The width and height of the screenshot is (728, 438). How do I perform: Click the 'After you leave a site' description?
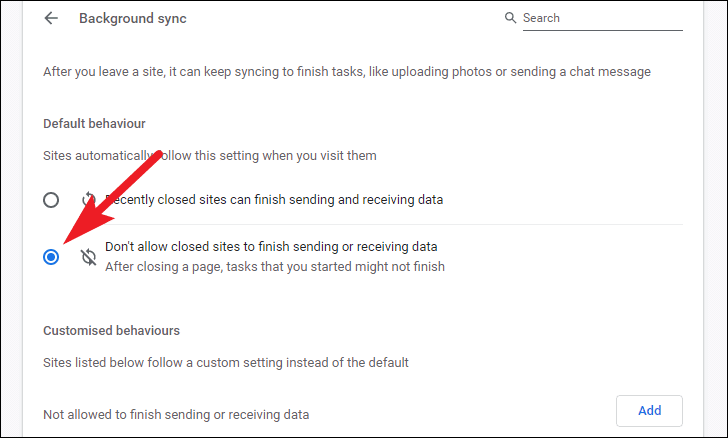point(347,72)
